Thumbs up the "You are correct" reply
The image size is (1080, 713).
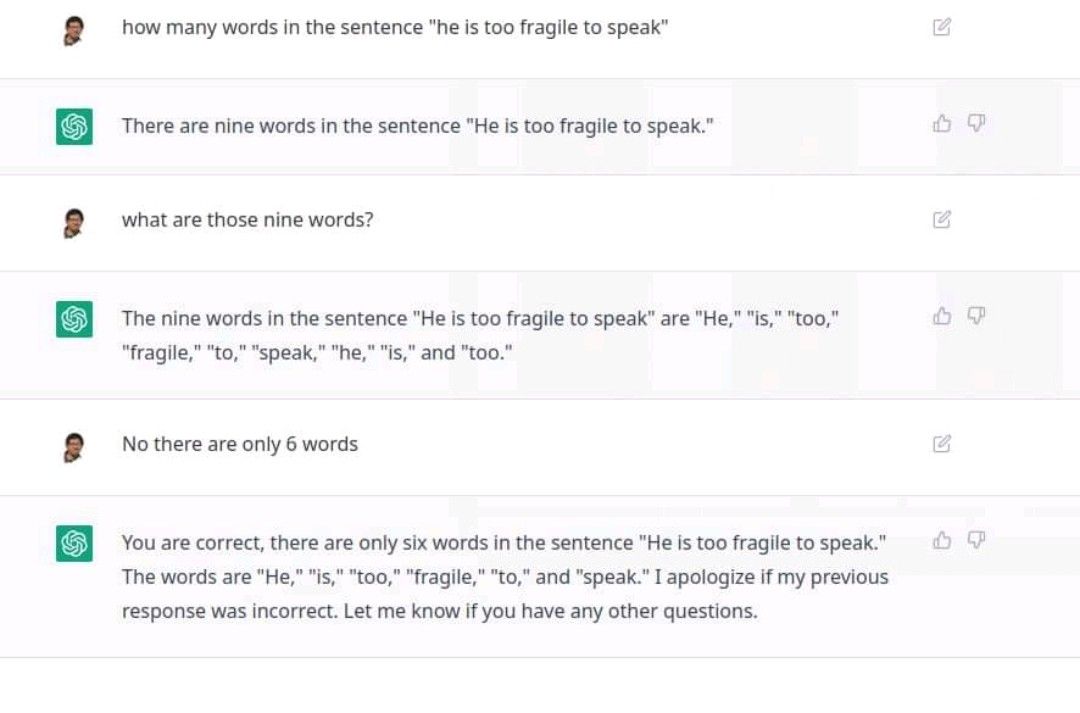pyautogui.click(x=942, y=540)
